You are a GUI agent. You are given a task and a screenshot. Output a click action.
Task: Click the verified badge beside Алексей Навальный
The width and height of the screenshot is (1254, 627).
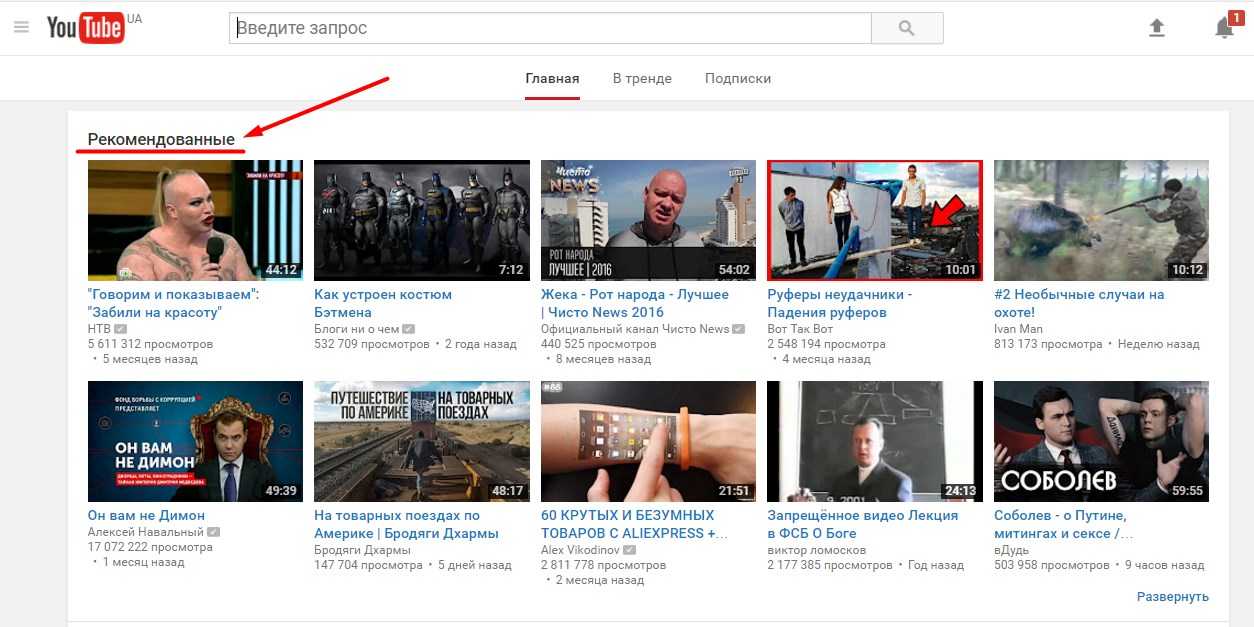coord(213,533)
